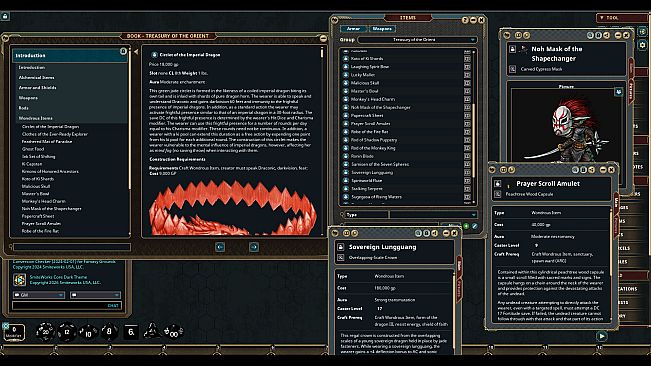Screen dimensions: 651x366
Task: Click Items window help button
Action: [465, 20]
